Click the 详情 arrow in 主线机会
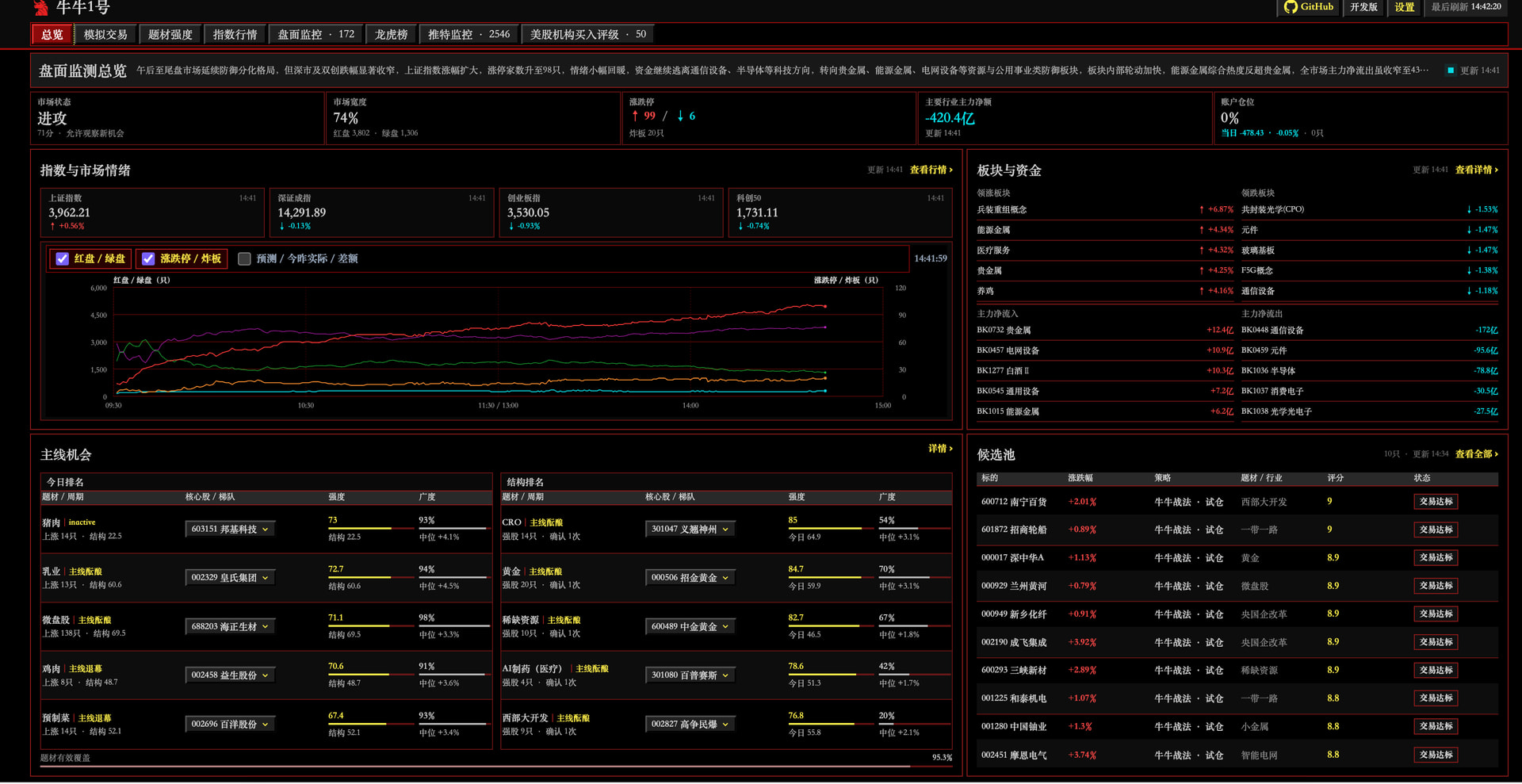 tap(940, 449)
